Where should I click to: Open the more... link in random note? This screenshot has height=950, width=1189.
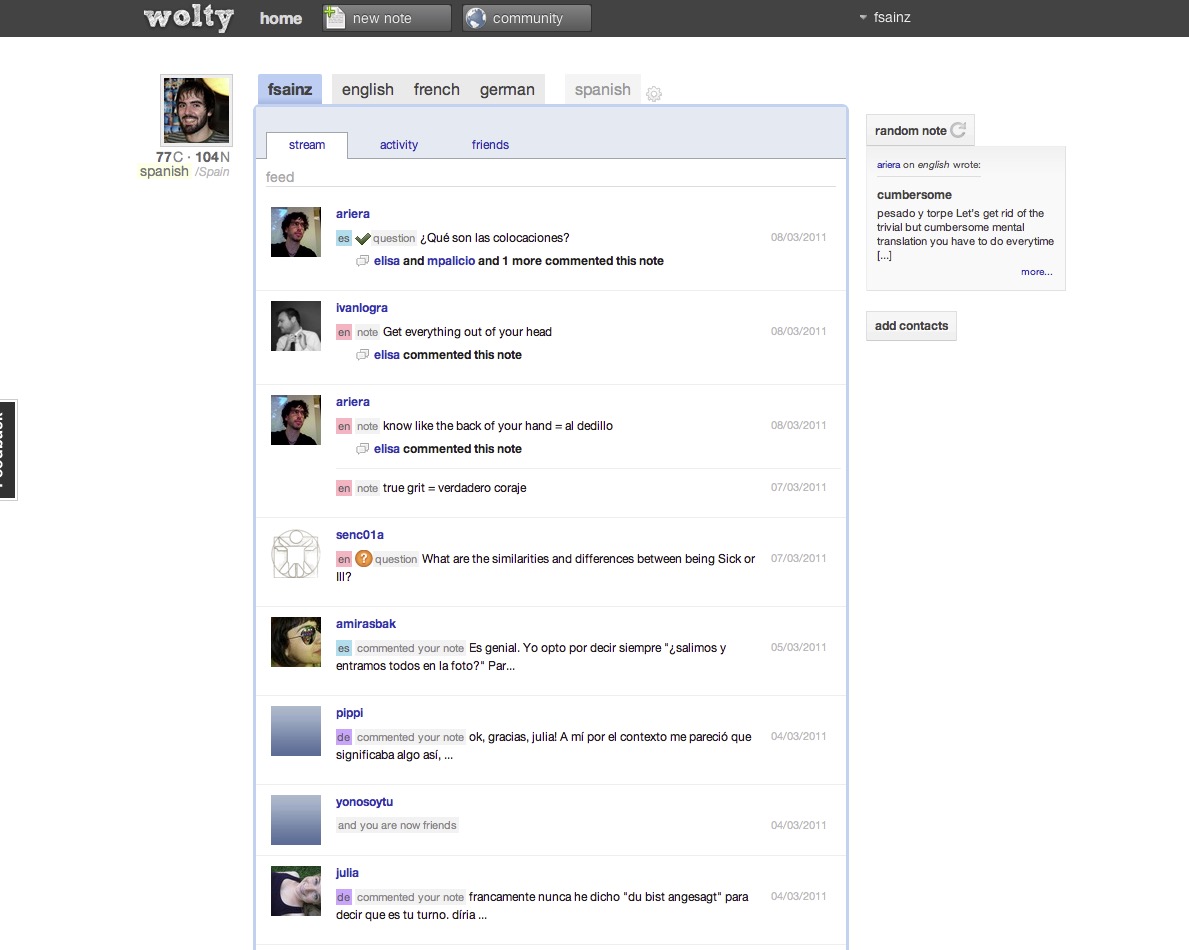[1037, 271]
